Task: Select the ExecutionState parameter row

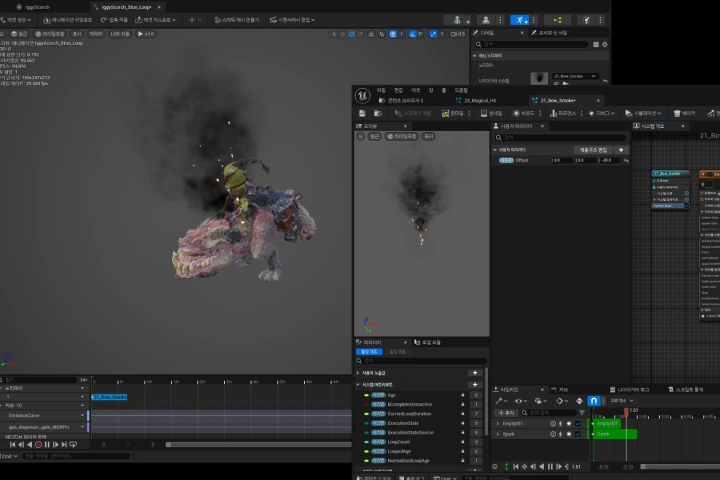Action: (x=419, y=423)
